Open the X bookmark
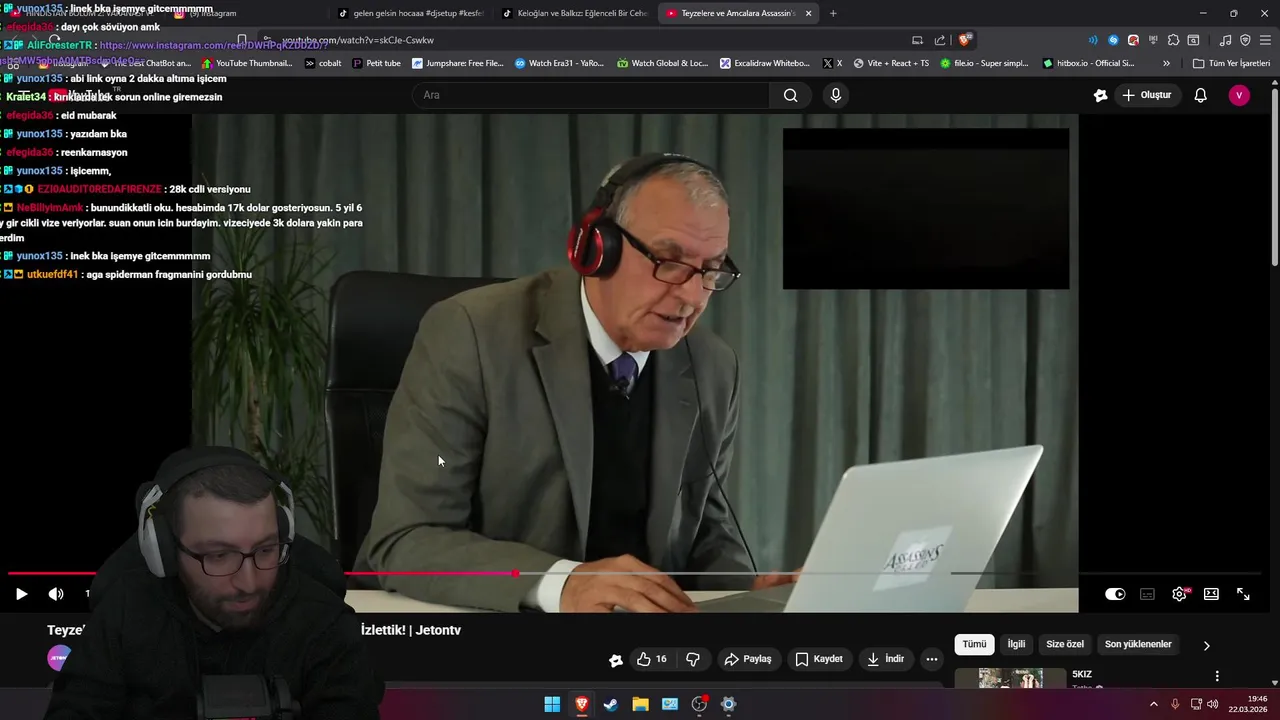This screenshot has height=720, width=1280. [832, 63]
